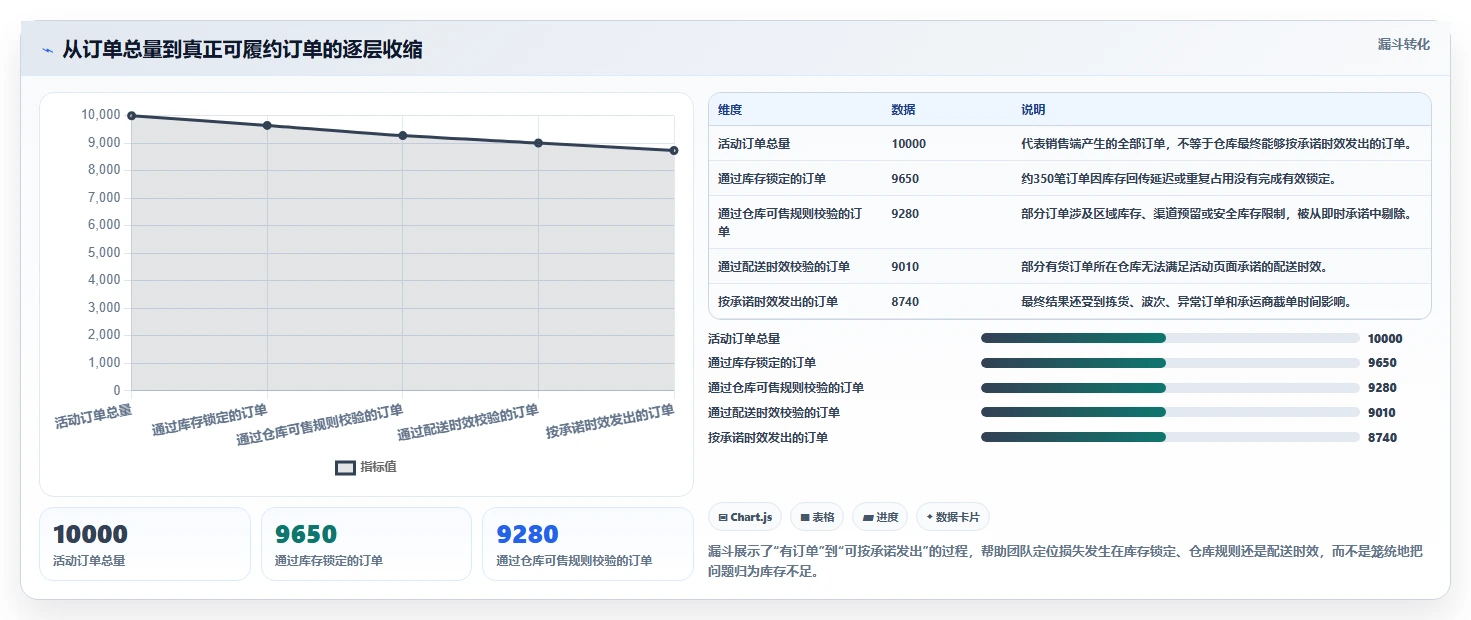Click 通过配送时效校验的订单 in the table's first column
This screenshot has height=620, width=1471.
(784, 267)
